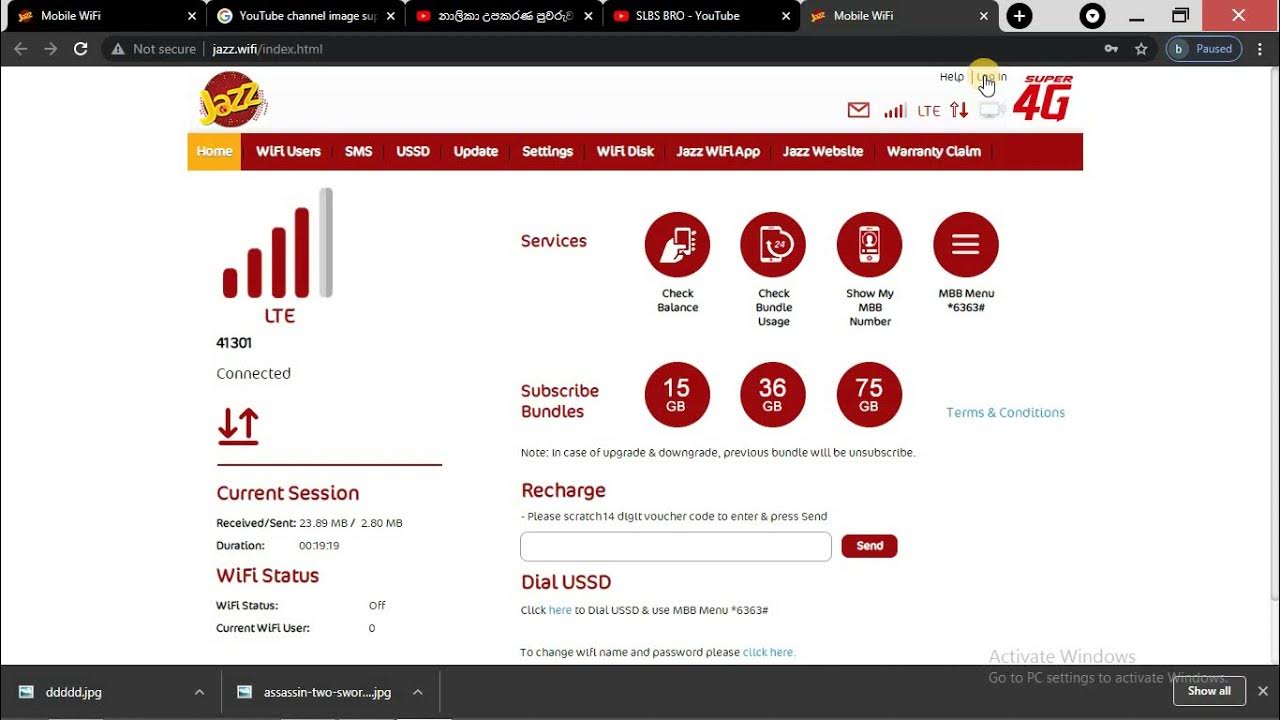The image size is (1280, 720).
Task: Click the duration value 00:19:19
Action: point(319,546)
